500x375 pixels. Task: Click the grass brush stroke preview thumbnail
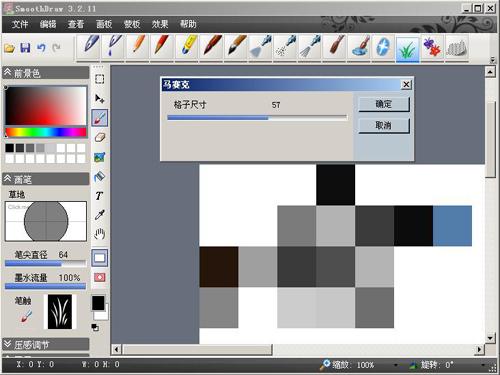pyautogui.click(x=60, y=312)
